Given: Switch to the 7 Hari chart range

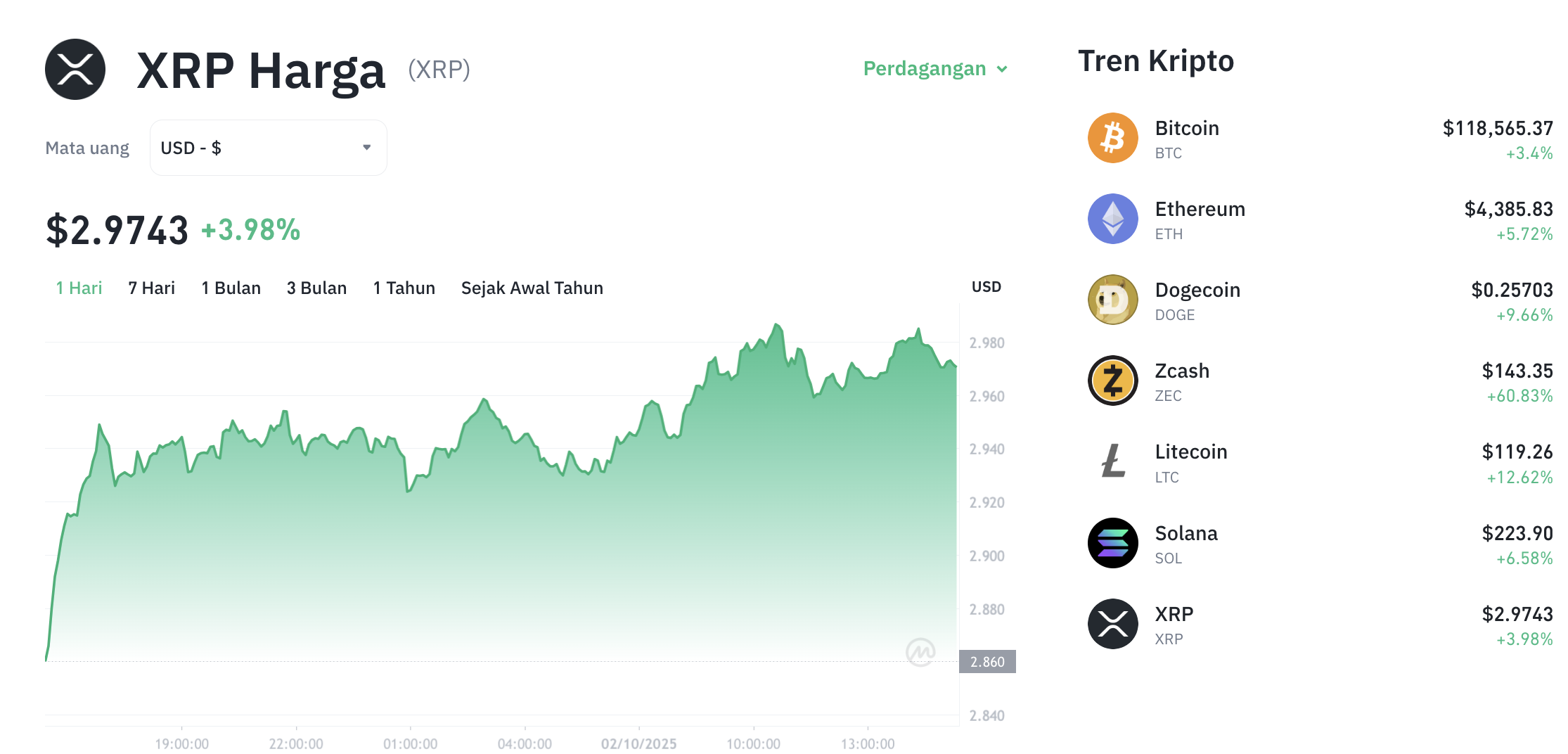Looking at the screenshot, I should pyautogui.click(x=151, y=288).
